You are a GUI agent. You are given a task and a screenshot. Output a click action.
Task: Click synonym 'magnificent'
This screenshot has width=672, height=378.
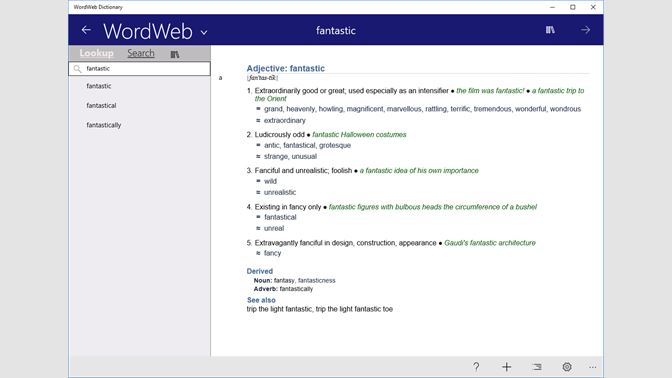tap(365, 109)
